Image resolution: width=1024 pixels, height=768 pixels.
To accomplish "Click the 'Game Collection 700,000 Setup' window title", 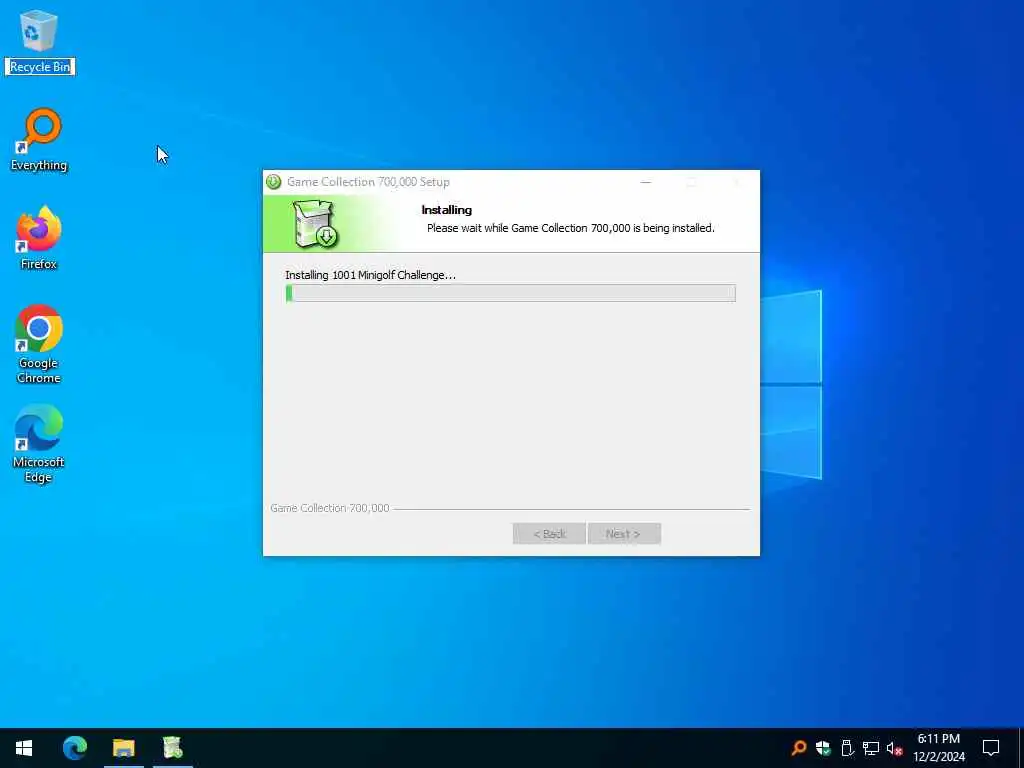I will (368, 182).
